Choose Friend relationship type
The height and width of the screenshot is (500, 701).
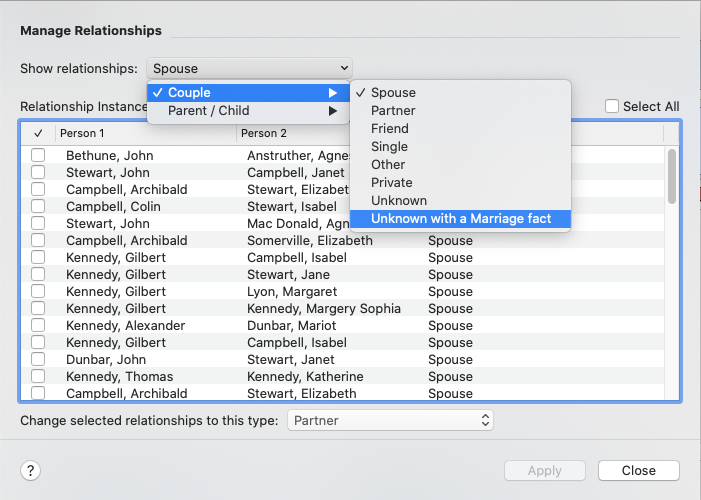pos(390,129)
